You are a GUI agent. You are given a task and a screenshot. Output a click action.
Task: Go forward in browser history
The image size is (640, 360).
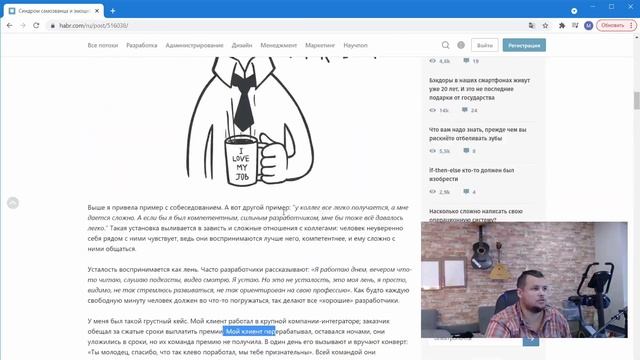(23, 25)
